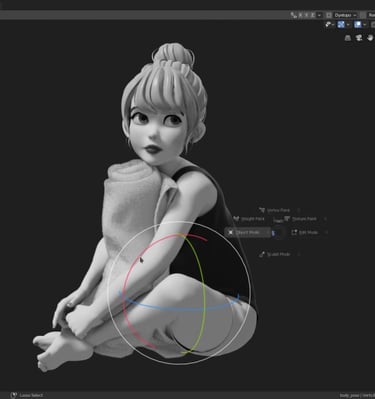Open the symmetry options dropdown arrow
Image resolution: width=375 pixels, height=399 pixels.
click(x=319, y=15)
